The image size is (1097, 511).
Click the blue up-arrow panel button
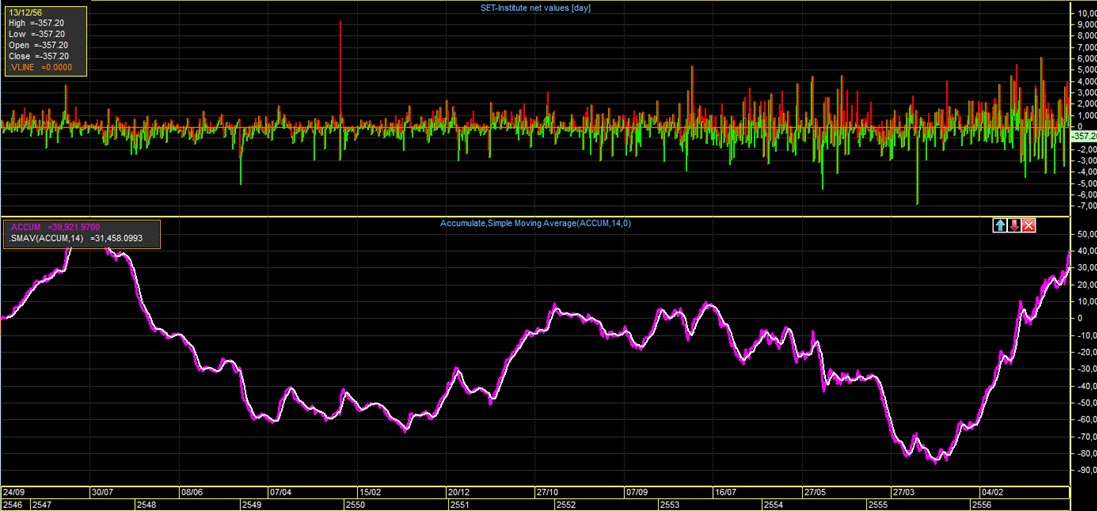pyautogui.click(x=999, y=225)
